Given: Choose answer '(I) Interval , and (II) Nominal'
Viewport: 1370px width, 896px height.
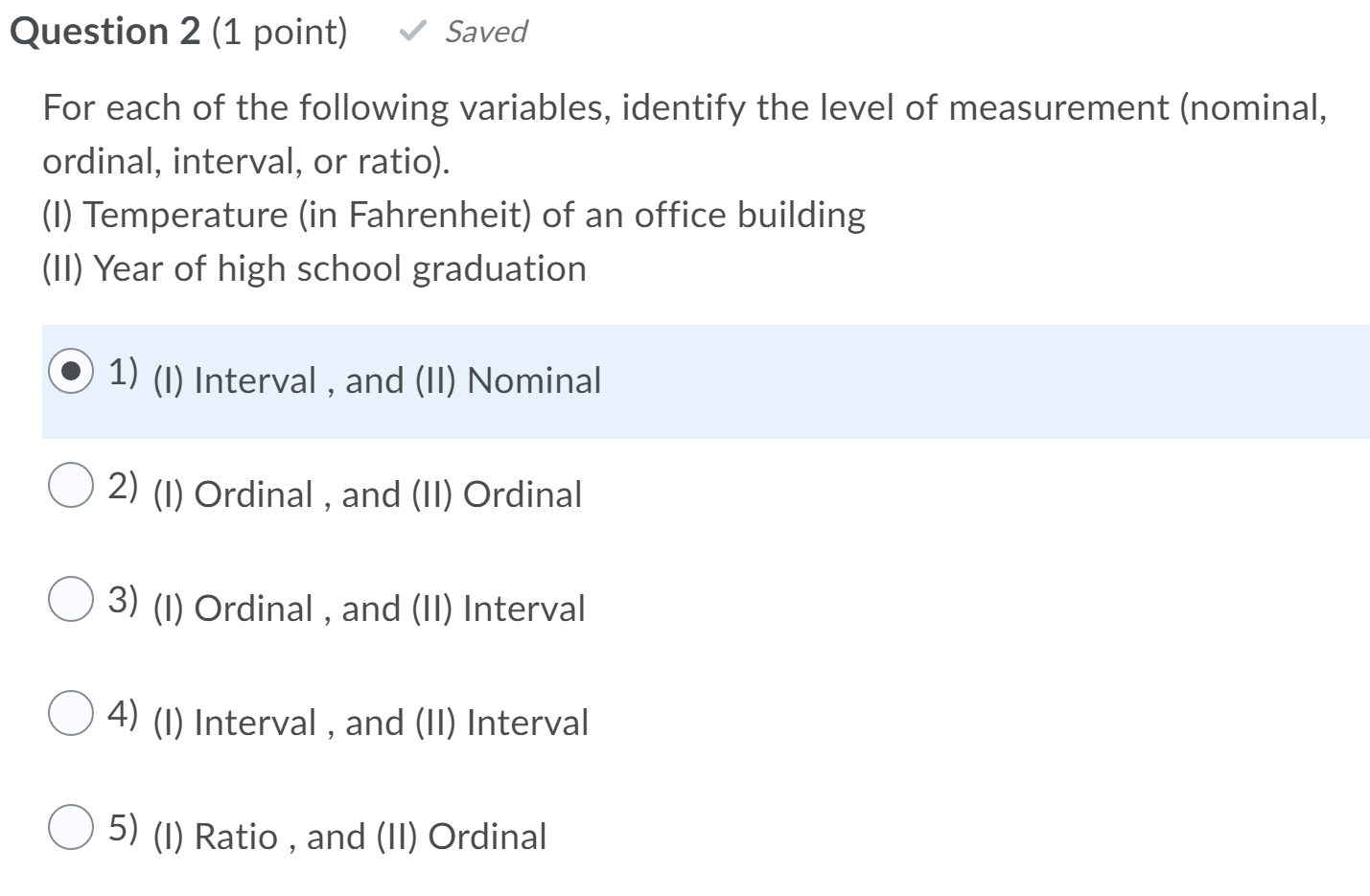Looking at the screenshot, I should 376,380.
